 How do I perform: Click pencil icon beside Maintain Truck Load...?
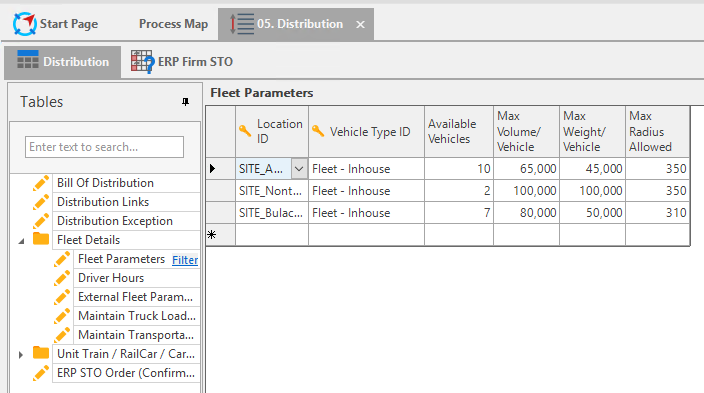[62, 316]
